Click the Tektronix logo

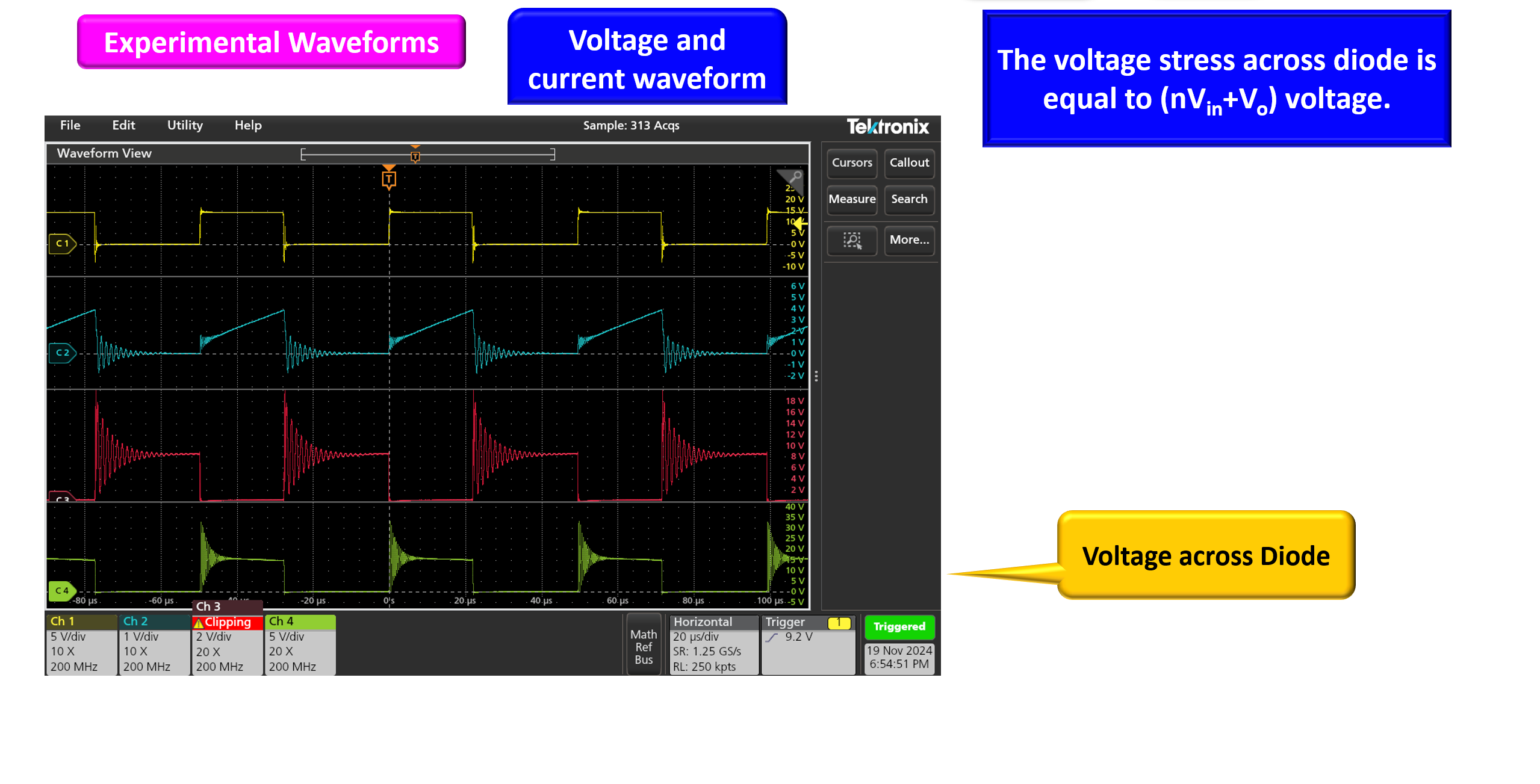887,126
